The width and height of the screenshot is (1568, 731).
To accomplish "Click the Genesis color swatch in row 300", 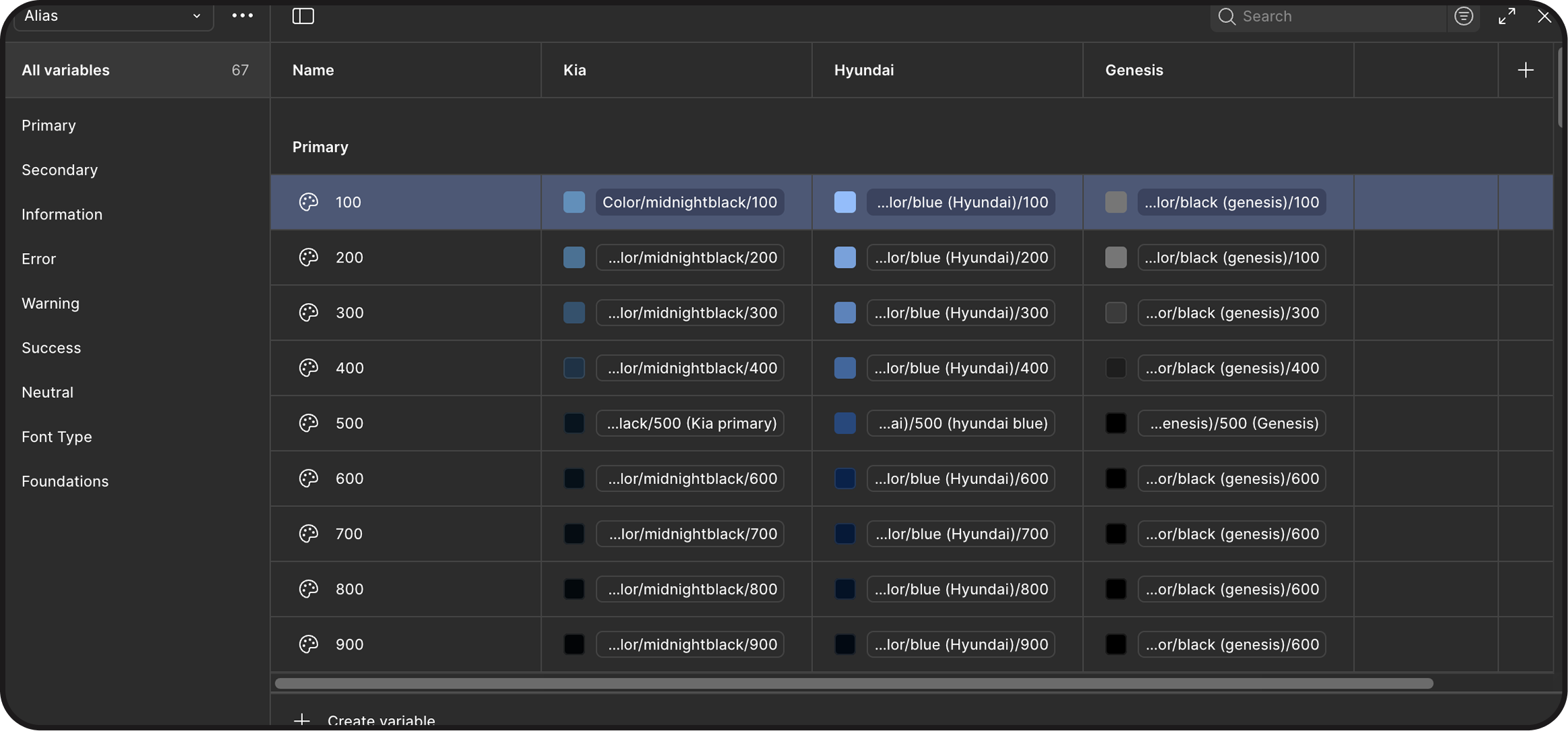I will (x=1116, y=312).
